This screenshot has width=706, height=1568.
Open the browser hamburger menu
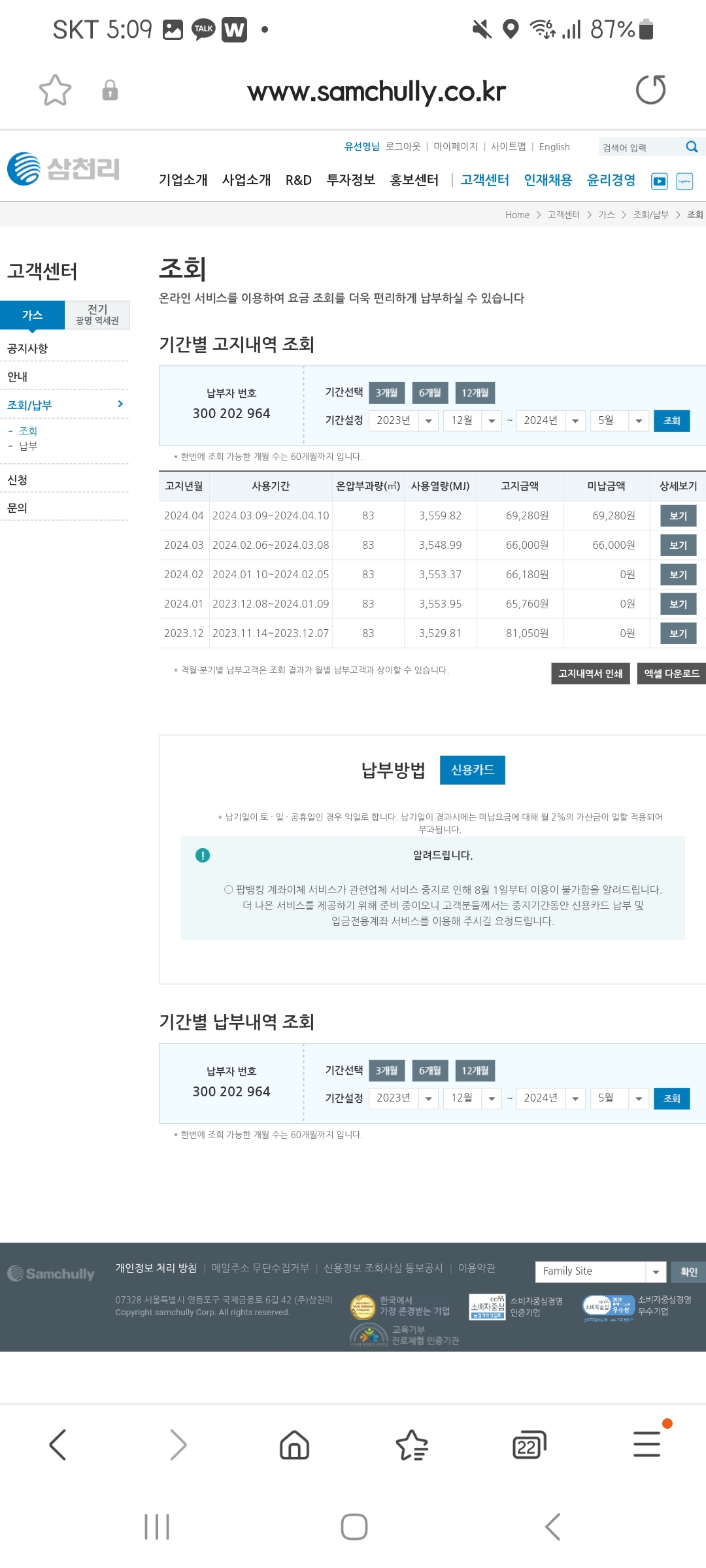pyautogui.click(x=647, y=1445)
